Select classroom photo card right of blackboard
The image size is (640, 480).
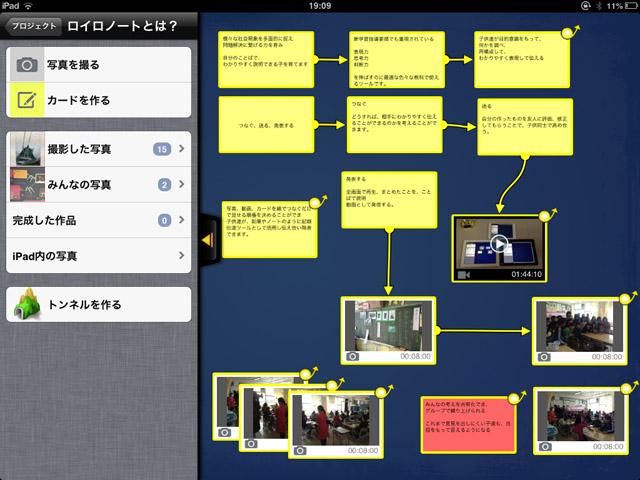[580, 331]
